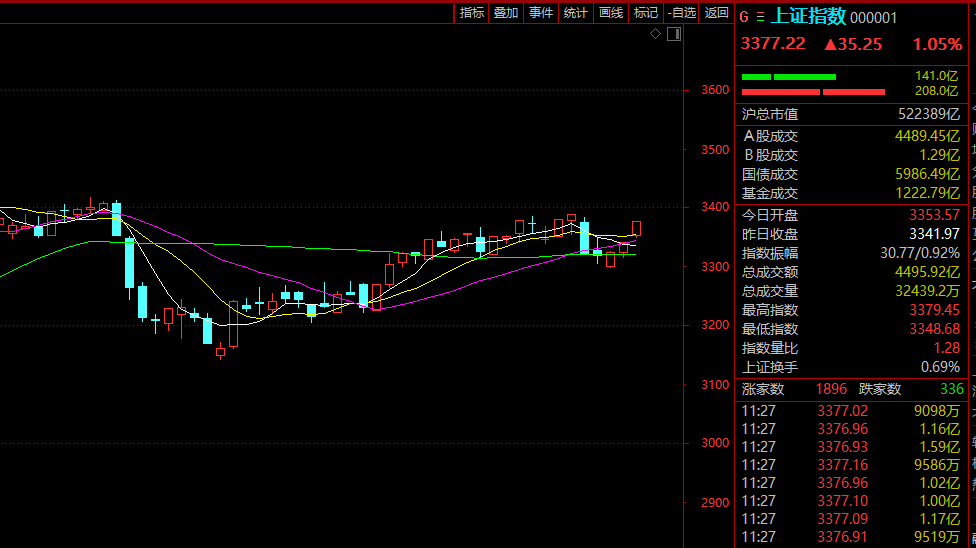Screen dimensions: 976x548
Task: Click the price change ▲35.25
Action: (853, 44)
